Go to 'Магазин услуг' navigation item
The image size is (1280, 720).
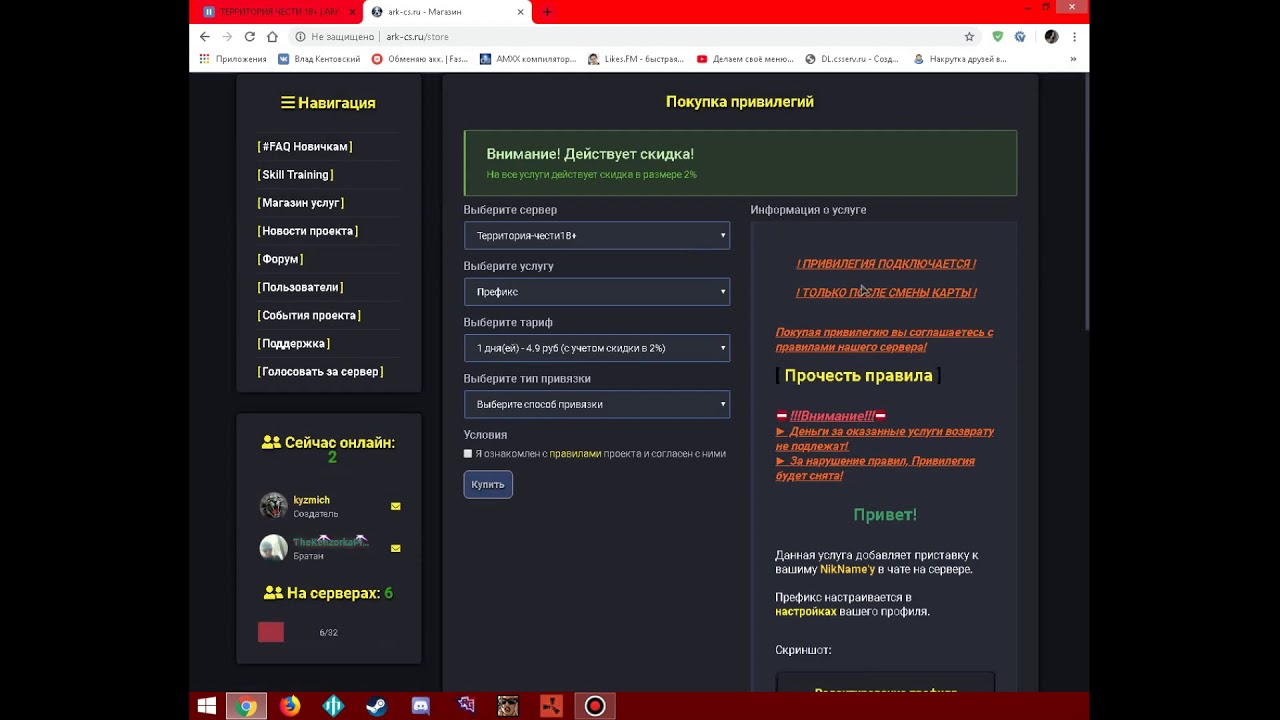(x=301, y=203)
